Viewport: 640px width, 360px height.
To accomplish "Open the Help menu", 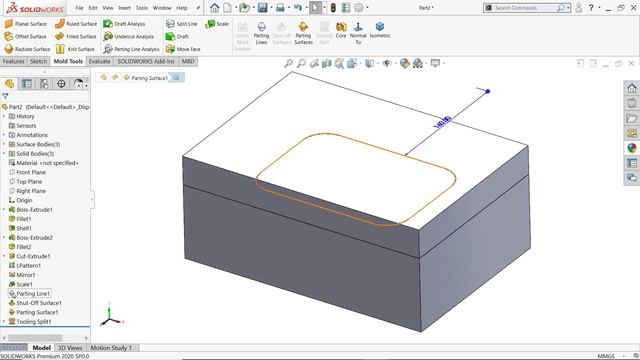I will 182,8.
